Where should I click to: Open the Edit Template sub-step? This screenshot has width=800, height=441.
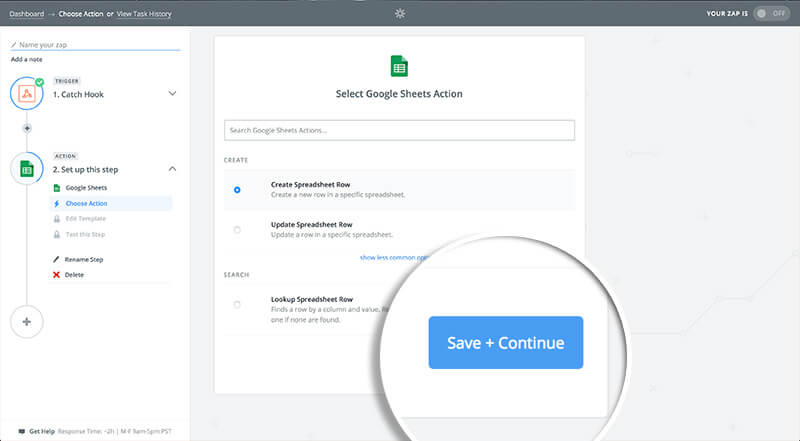tap(85, 218)
